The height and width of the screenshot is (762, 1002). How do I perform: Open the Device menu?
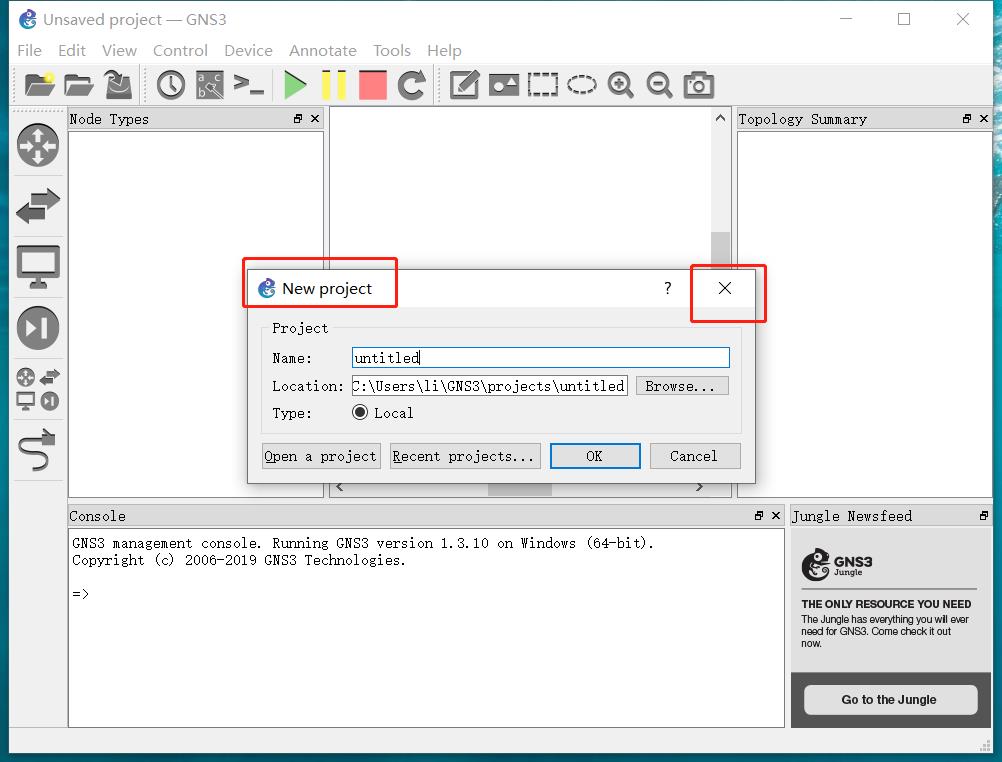249,51
